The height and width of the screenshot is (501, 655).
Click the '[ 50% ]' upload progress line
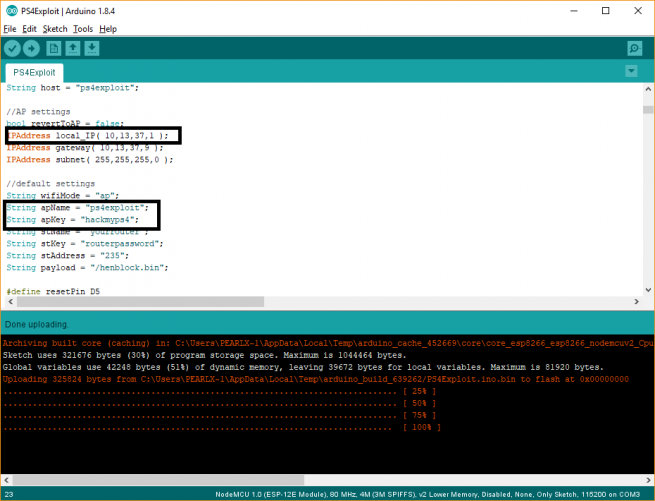pyautogui.click(x=219, y=404)
